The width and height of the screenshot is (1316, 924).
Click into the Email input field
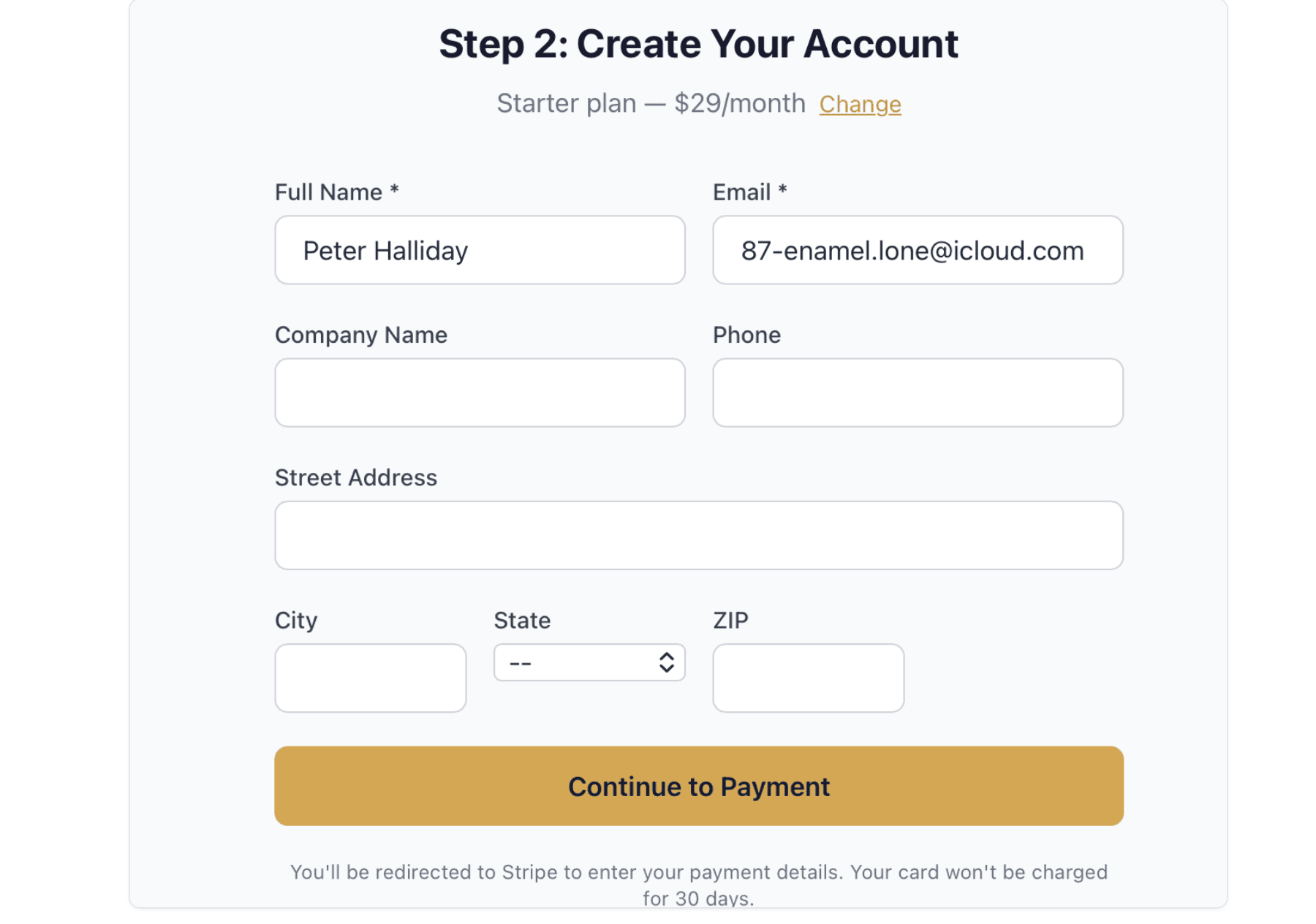pyautogui.click(x=918, y=250)
